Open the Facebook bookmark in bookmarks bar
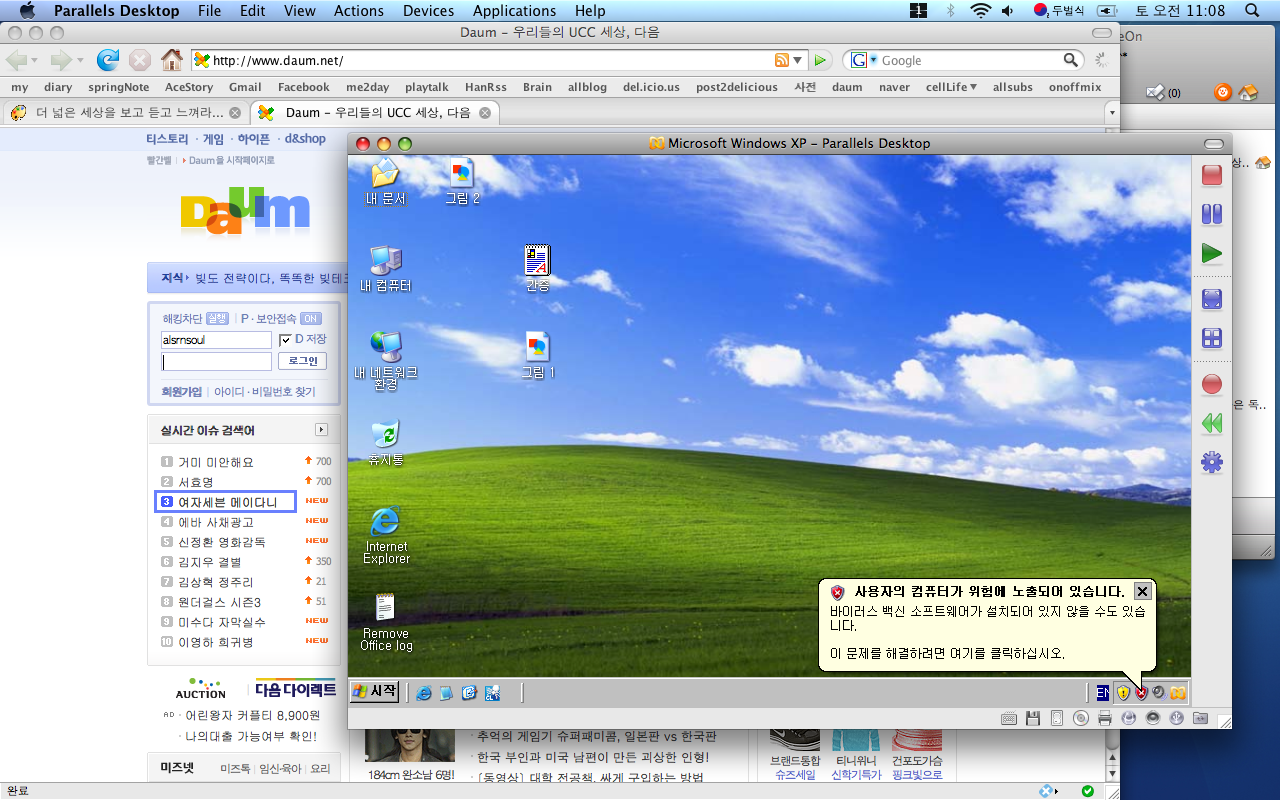Image resolution: width=1280 pixels, height=800 pixels. coord(304,87)
